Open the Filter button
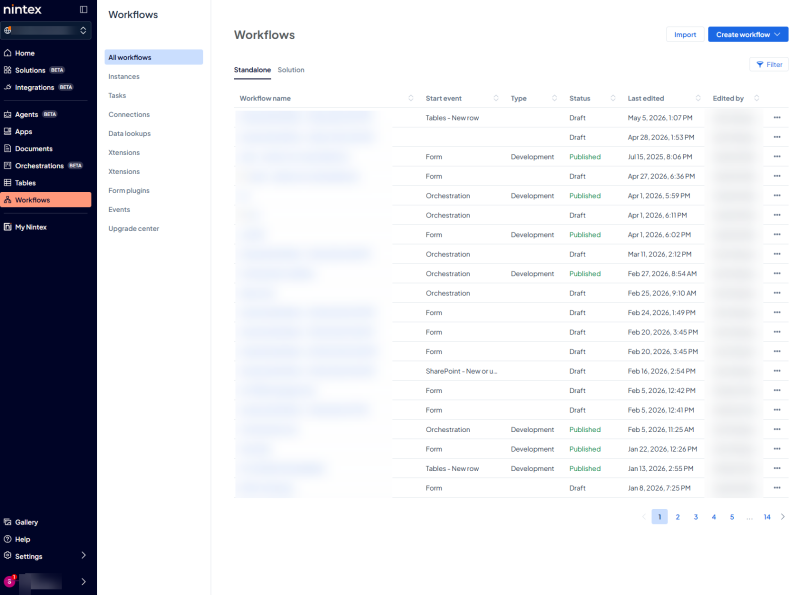The image size is (800, 595). (x=769, y=64)
